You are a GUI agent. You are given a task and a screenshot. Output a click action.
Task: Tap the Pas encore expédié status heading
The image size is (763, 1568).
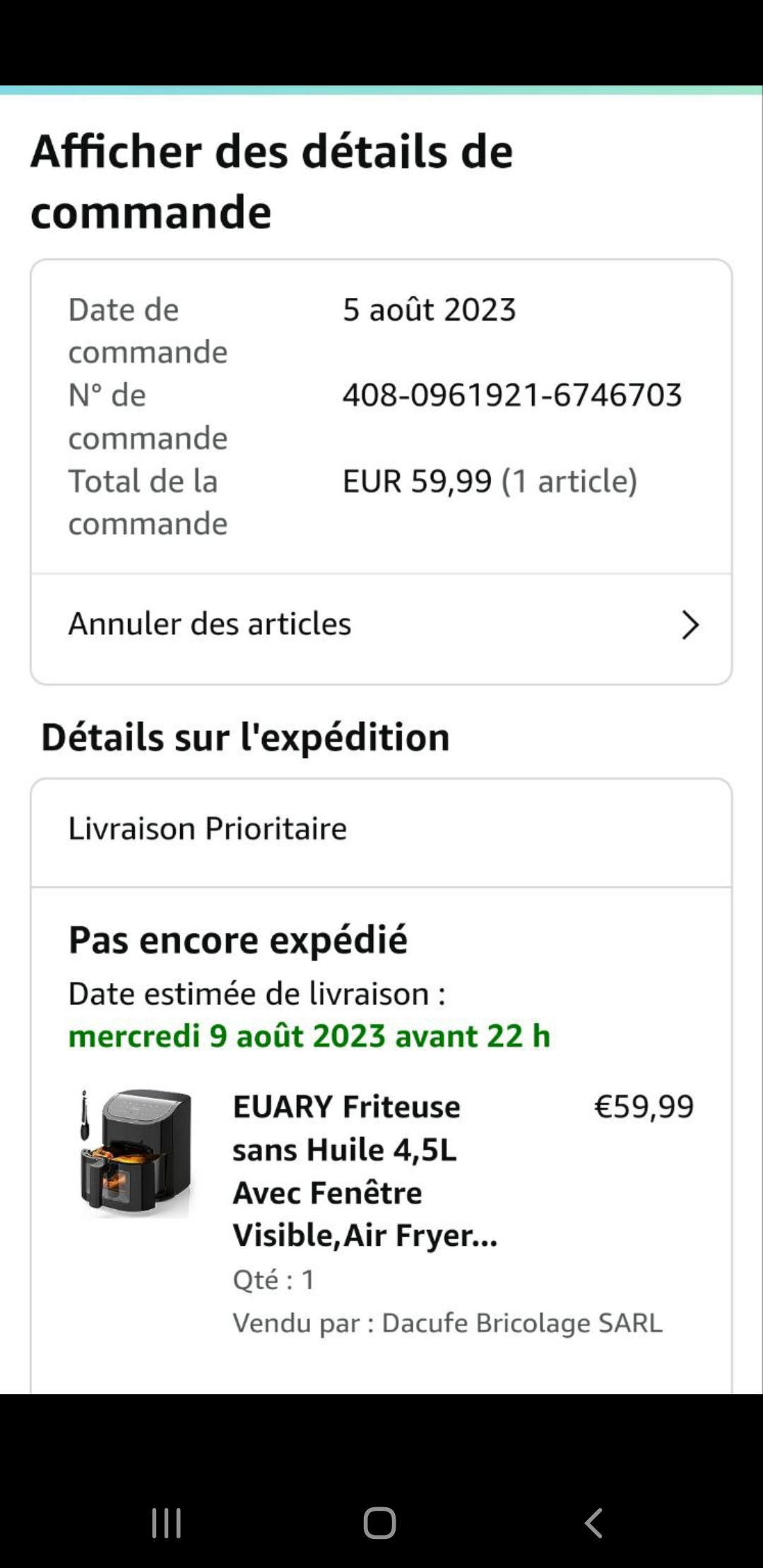(238, 940)
